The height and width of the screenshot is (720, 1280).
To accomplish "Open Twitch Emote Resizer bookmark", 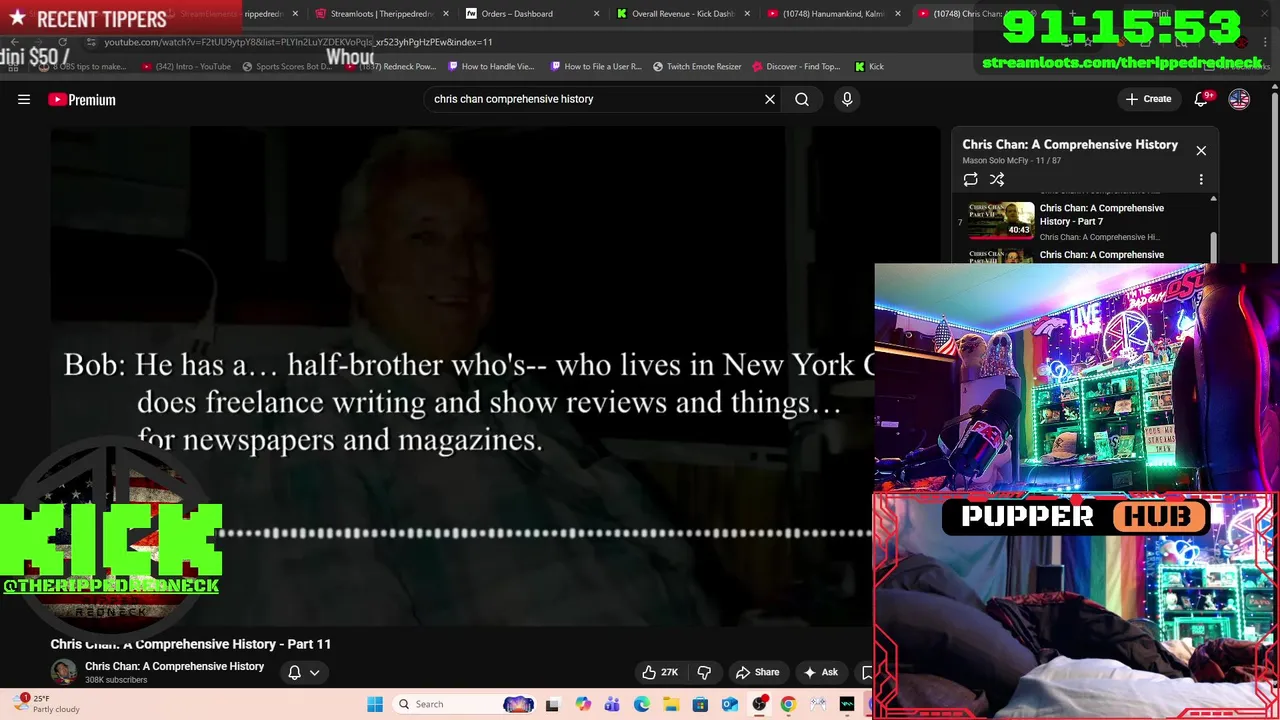I will [697, 67].
